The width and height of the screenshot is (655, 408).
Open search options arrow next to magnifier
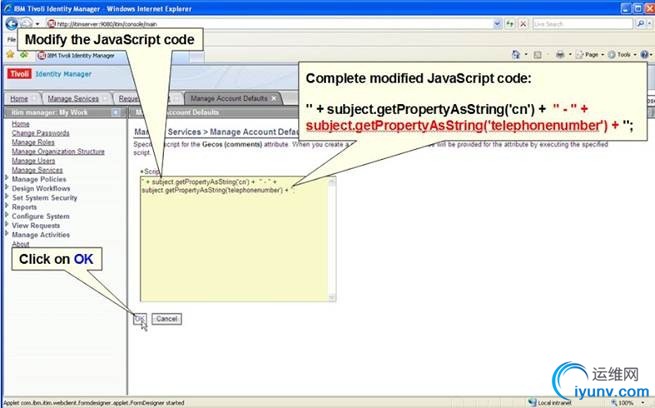(x=650, y=24)
